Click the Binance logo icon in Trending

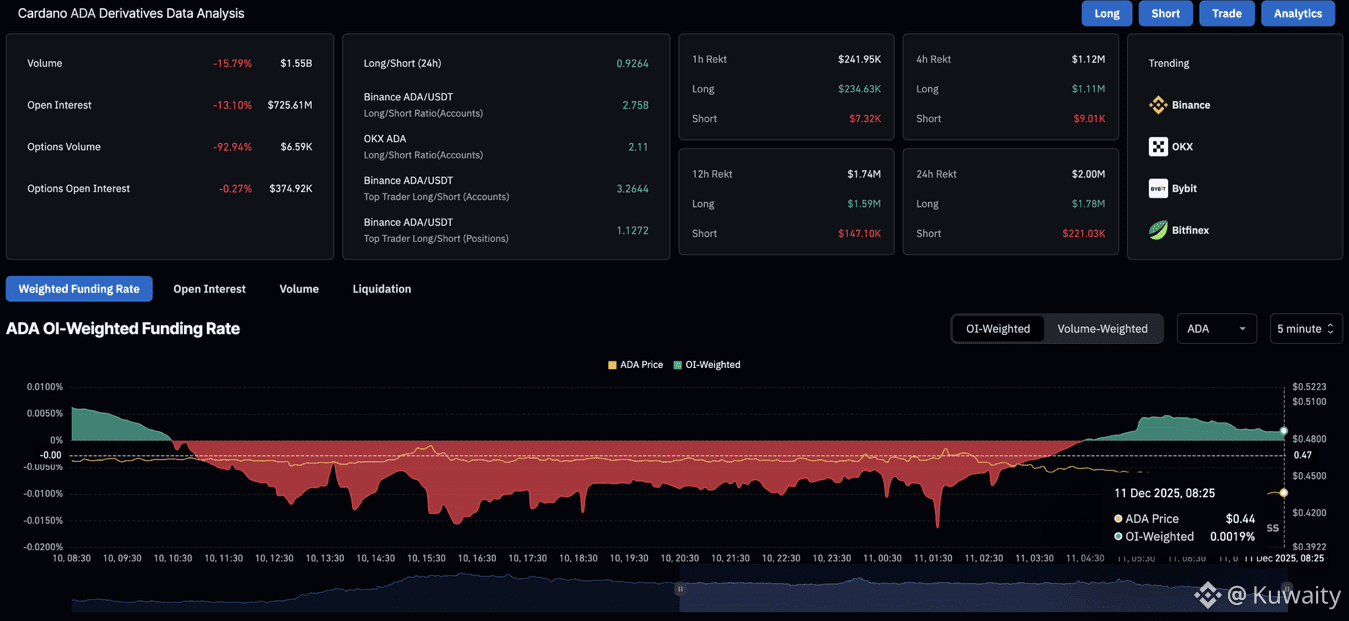point(1158,105)
